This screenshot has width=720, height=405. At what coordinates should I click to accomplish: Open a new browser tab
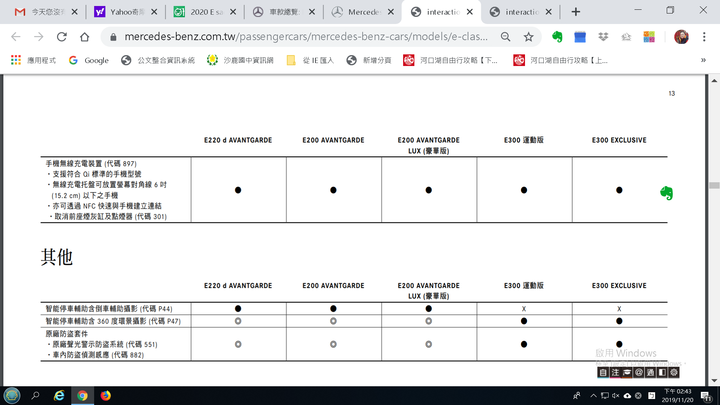pyautogui.click(x=575, y=12)
